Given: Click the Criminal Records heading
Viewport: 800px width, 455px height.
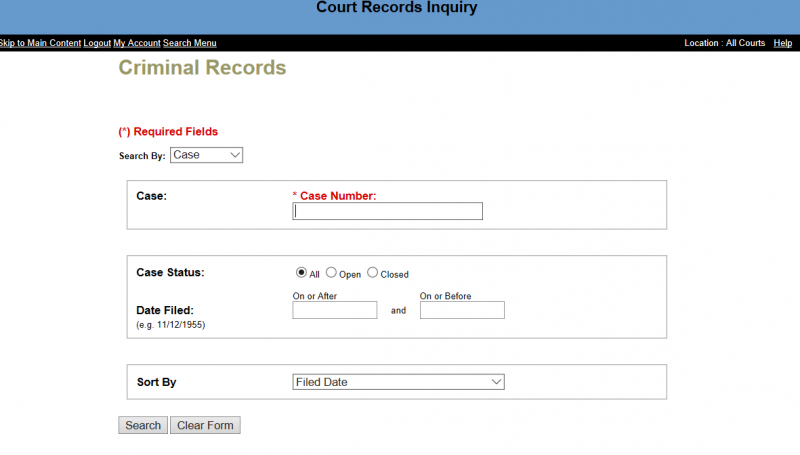Looking at the screenshot, I should pos(202,68).
